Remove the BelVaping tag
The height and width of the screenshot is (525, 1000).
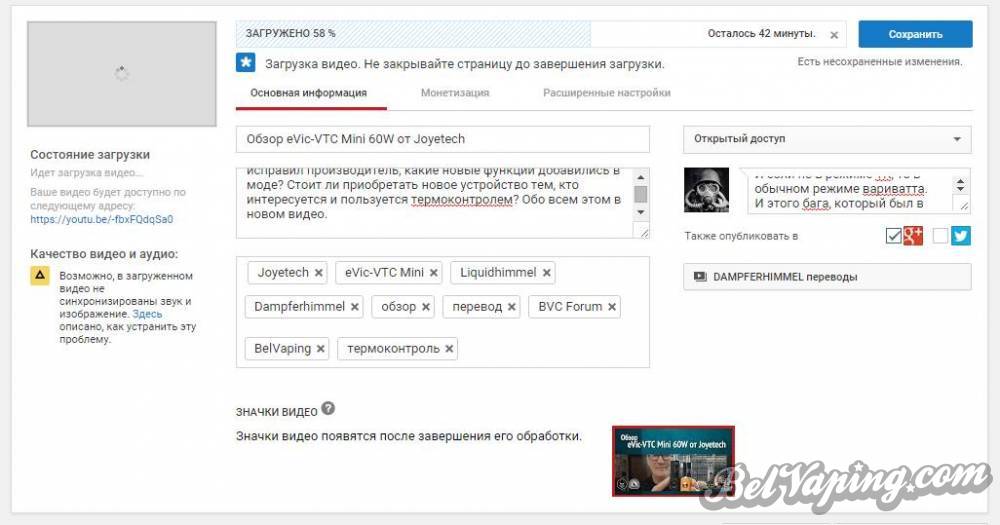point(320,349)
